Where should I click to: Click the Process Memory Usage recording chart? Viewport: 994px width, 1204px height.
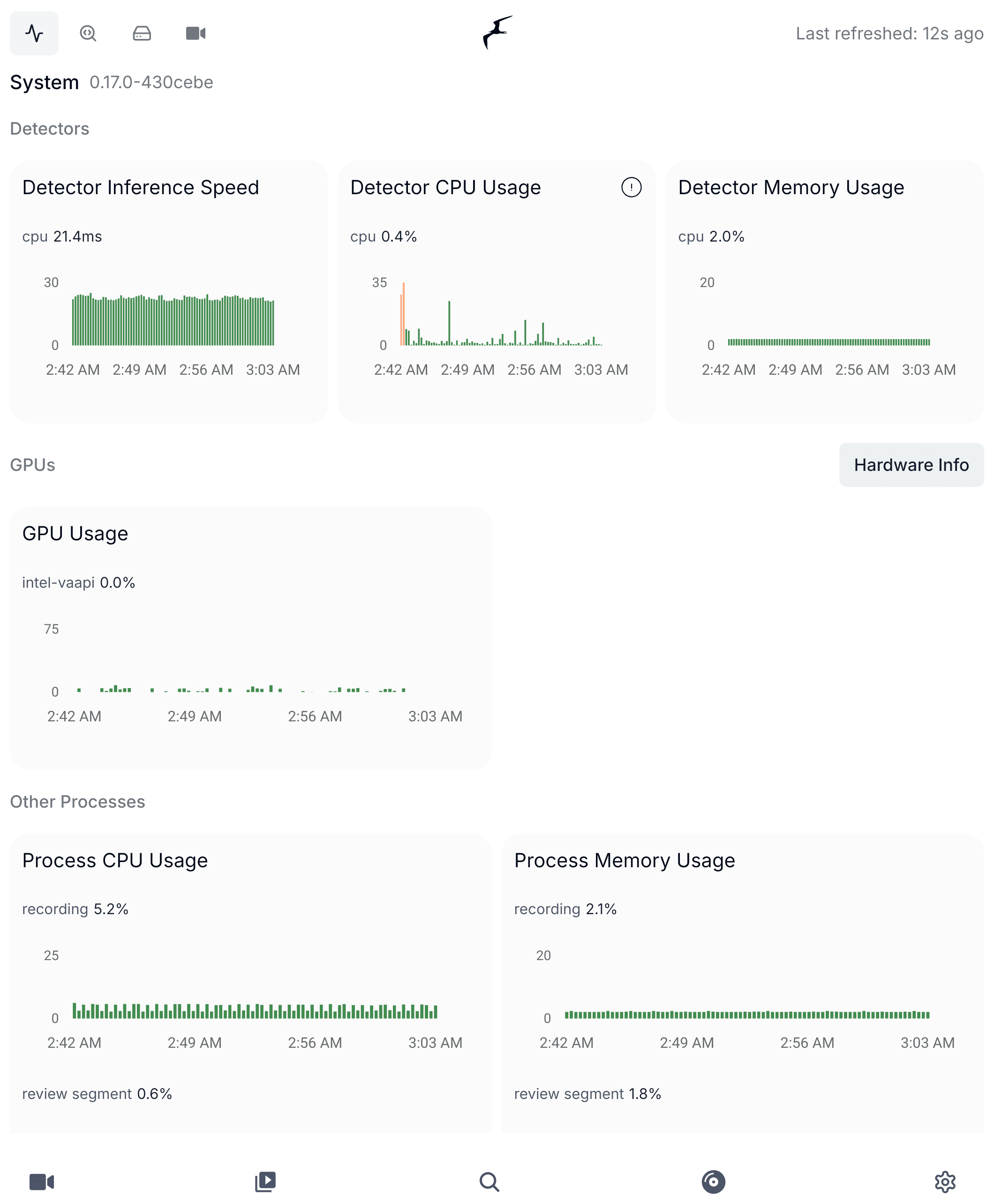pyautogui.click(x=746, y=1015)
